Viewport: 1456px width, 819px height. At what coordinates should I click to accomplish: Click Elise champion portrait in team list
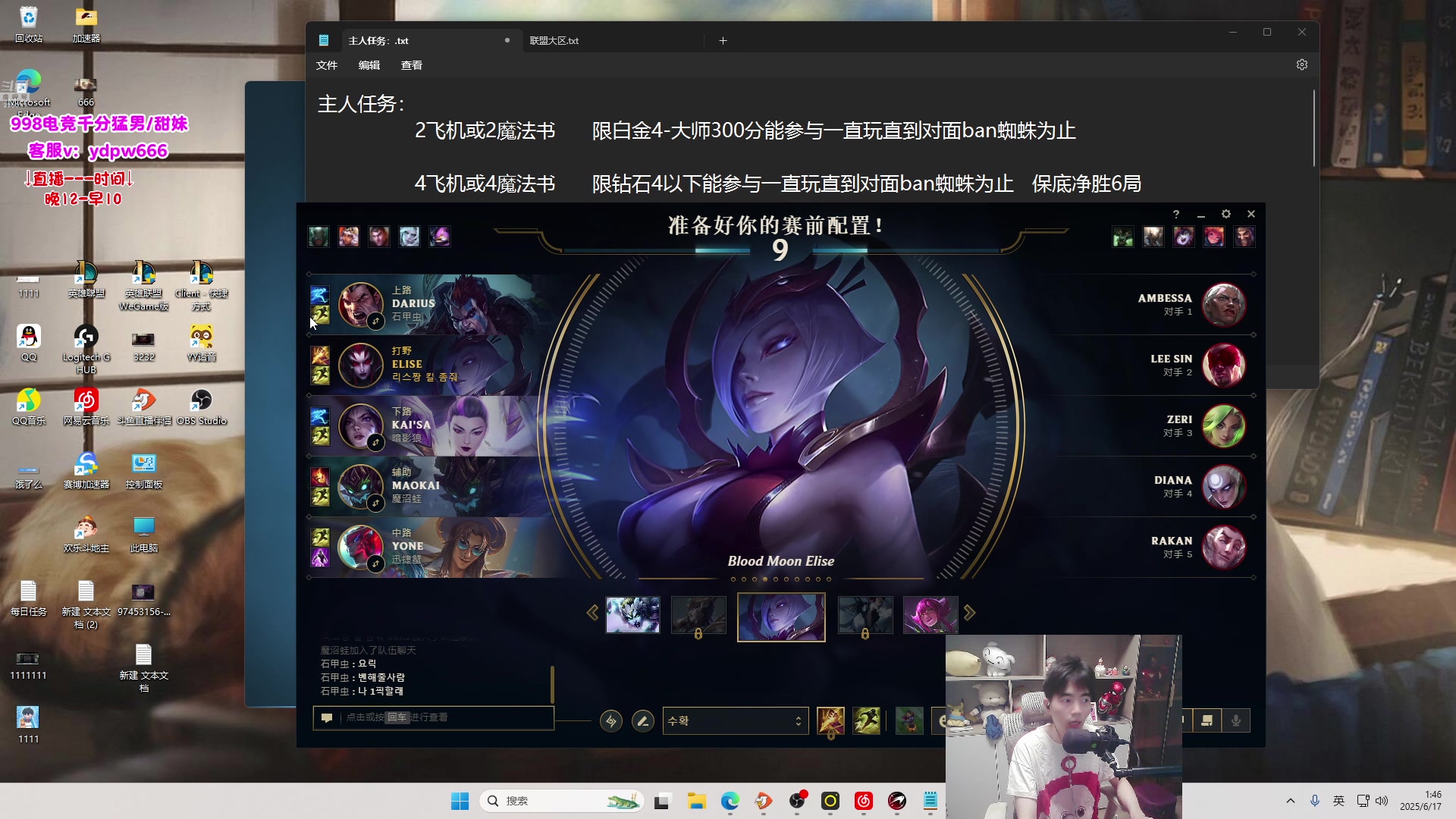[360, 365]
